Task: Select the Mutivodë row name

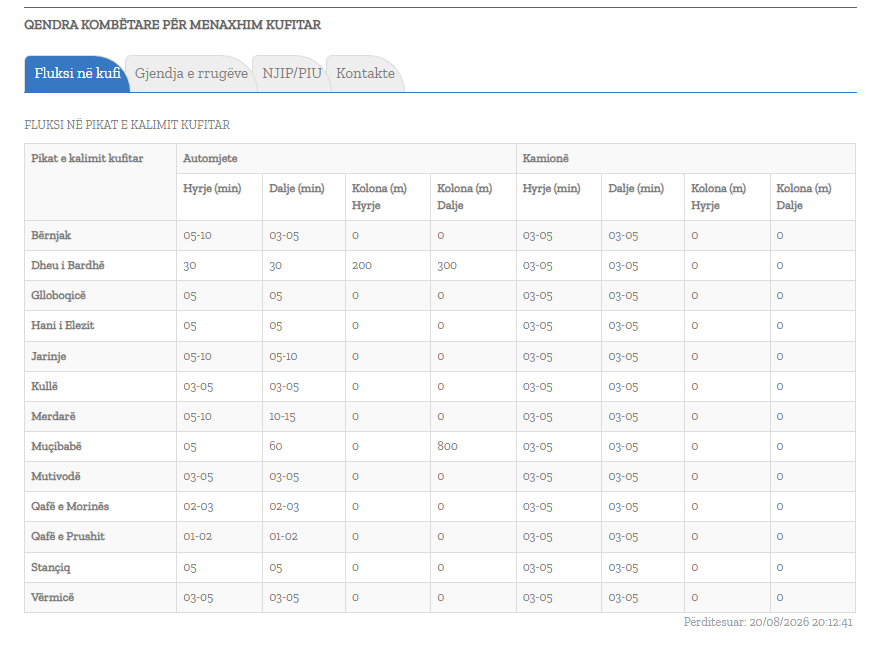Action: coord(56,476)
